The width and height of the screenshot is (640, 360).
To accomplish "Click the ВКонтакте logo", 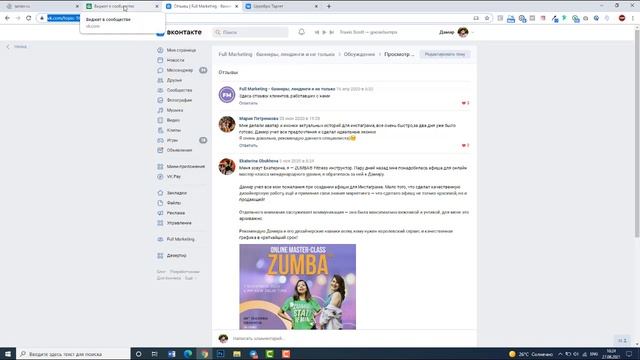I will coord(179,32).
